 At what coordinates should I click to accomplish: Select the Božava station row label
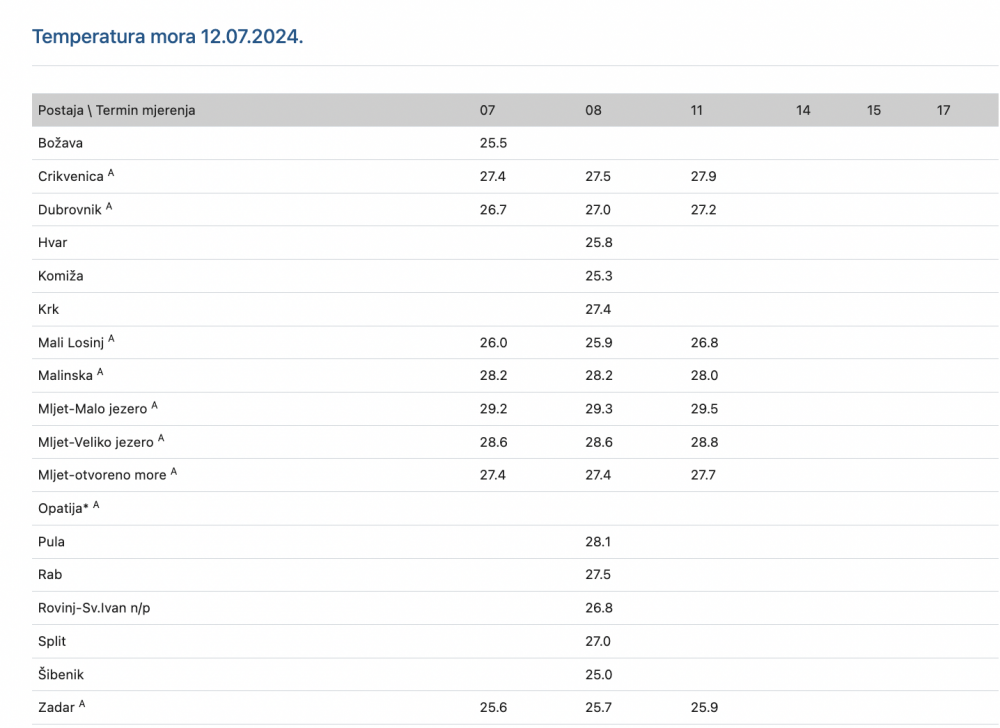coord(61,143)
